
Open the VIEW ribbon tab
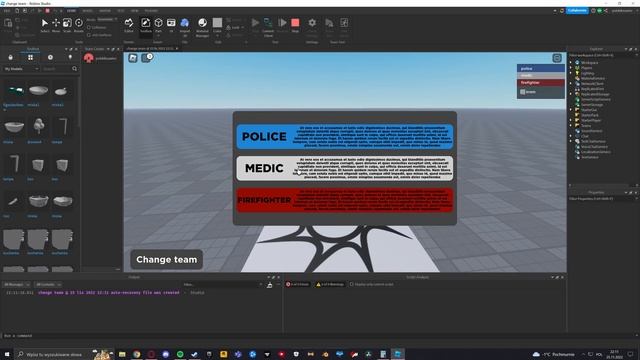pos(134,11)
